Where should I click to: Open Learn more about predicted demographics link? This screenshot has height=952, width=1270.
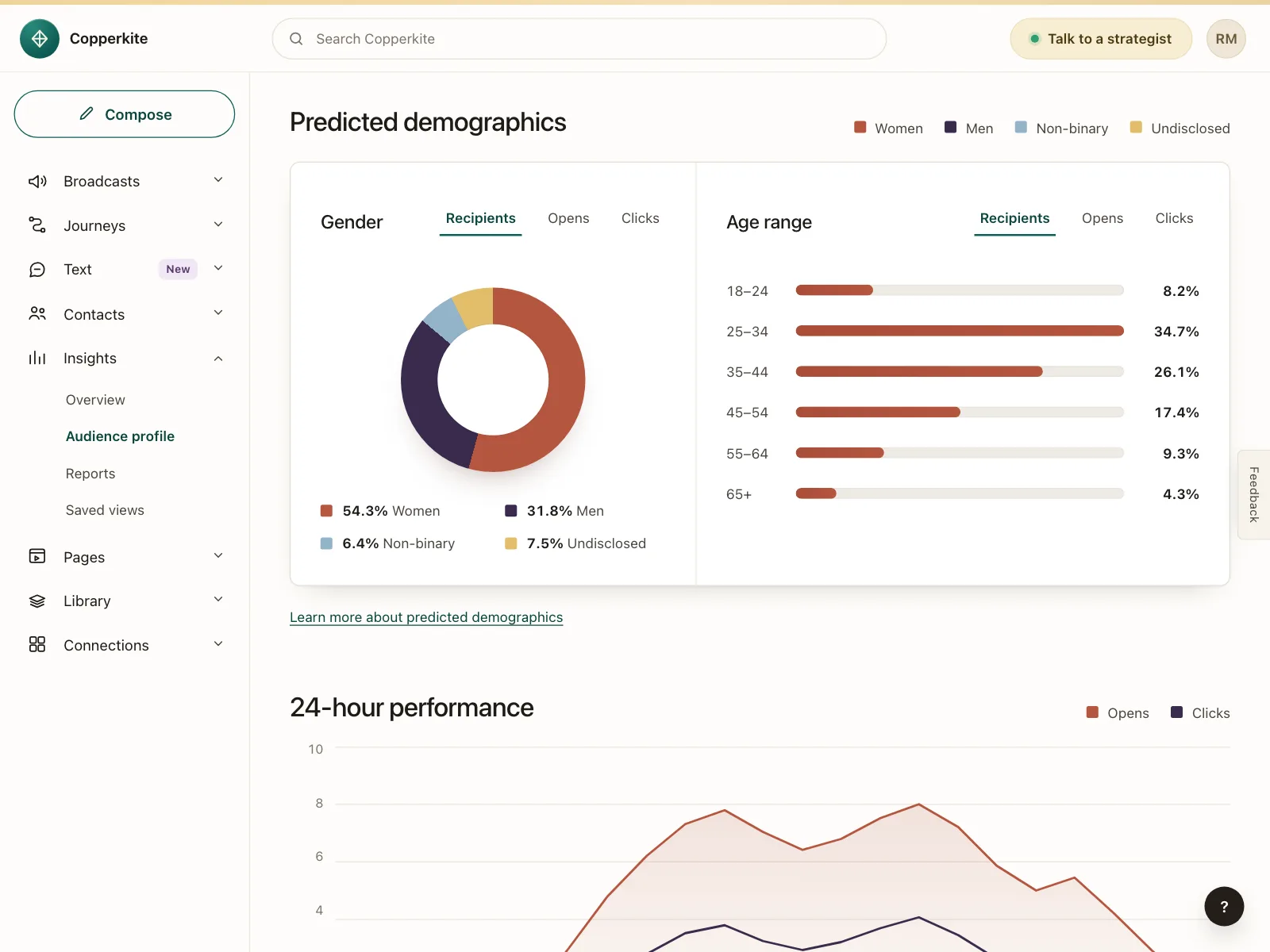[x=426, y=617]
